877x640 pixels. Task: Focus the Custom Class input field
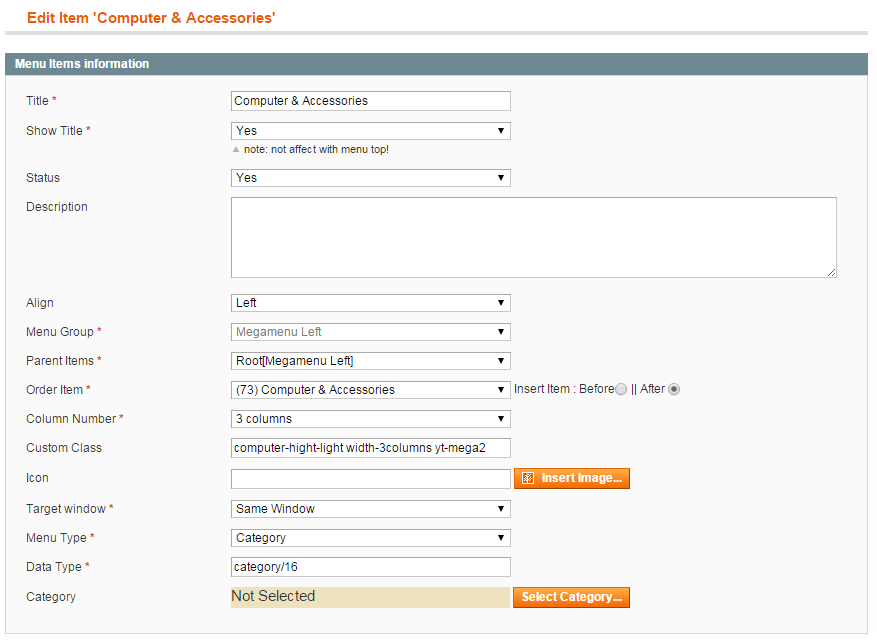[370, 448]
